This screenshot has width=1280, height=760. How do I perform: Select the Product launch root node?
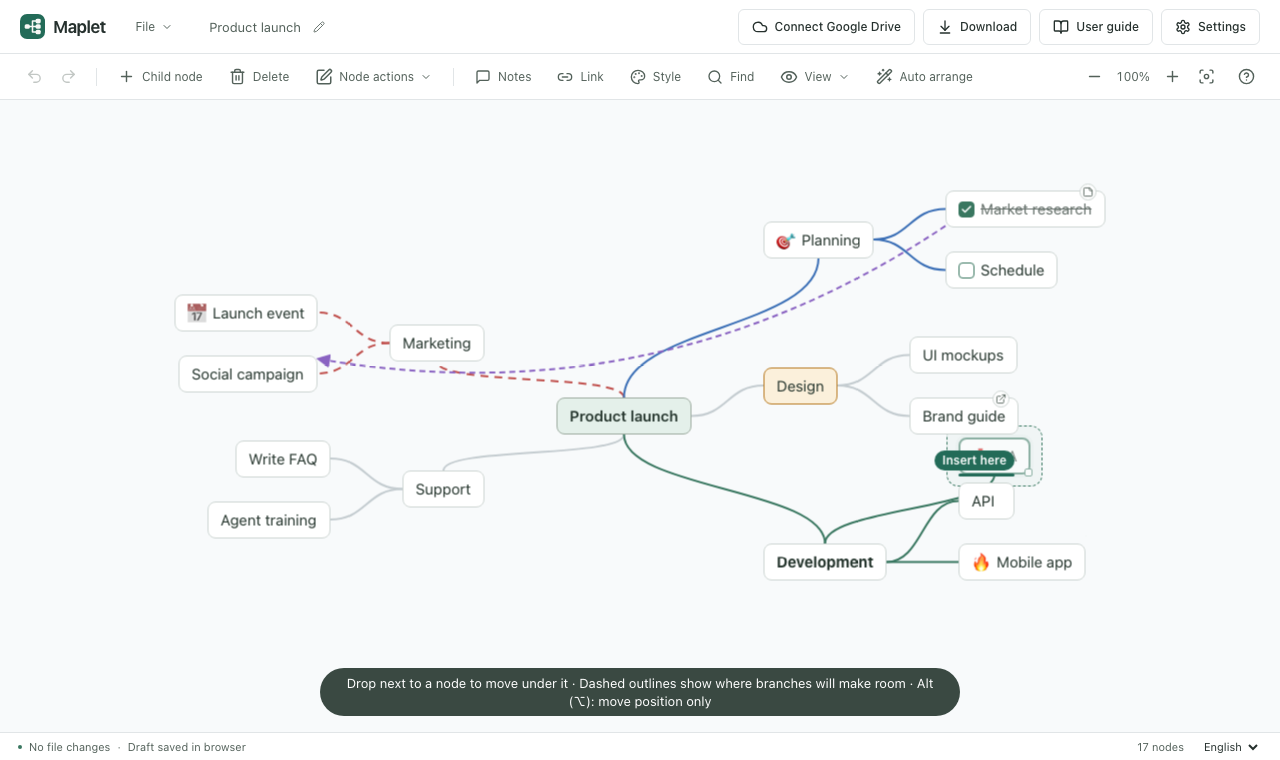click(624, 416)
